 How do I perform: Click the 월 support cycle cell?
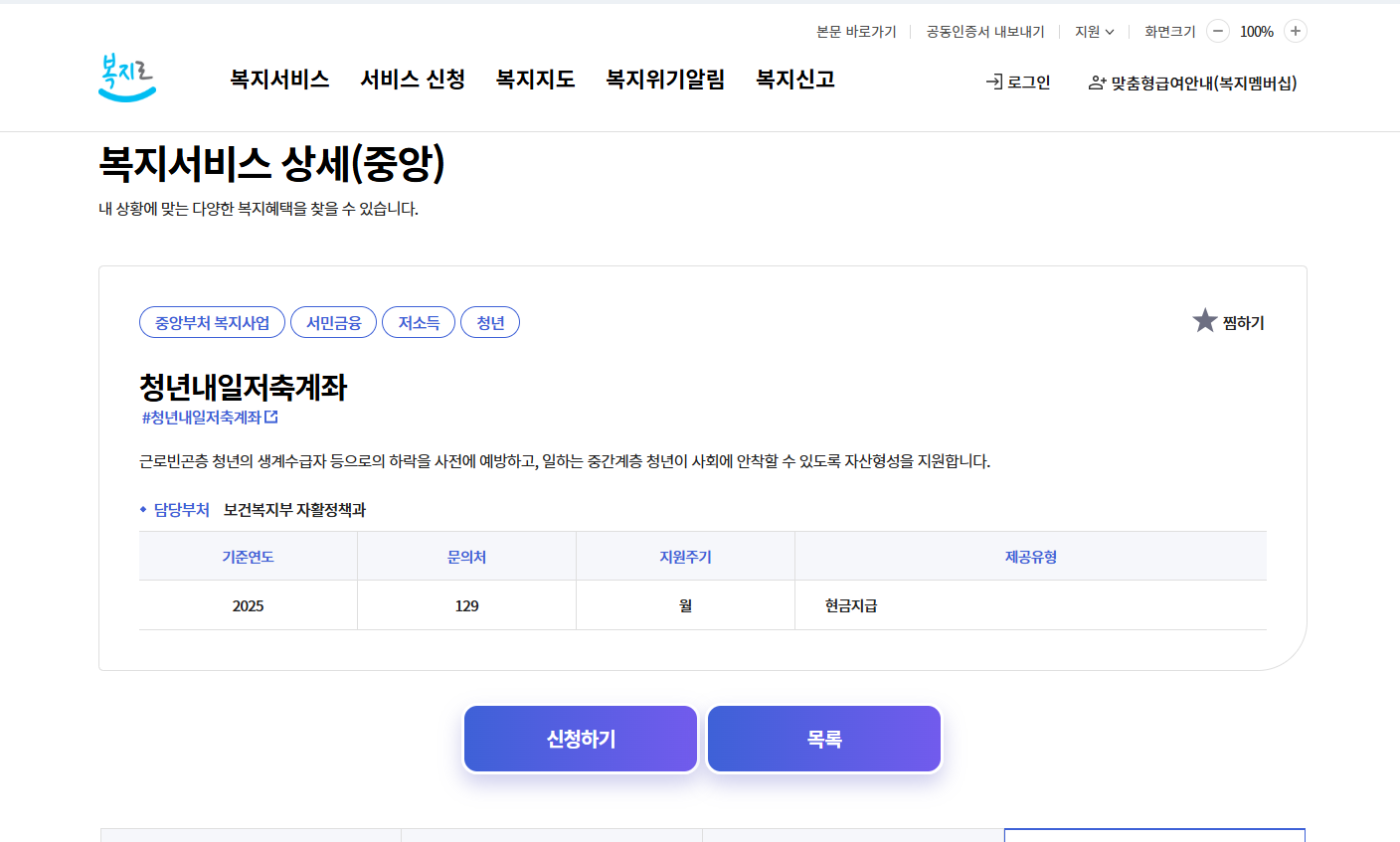click(685, 605)
